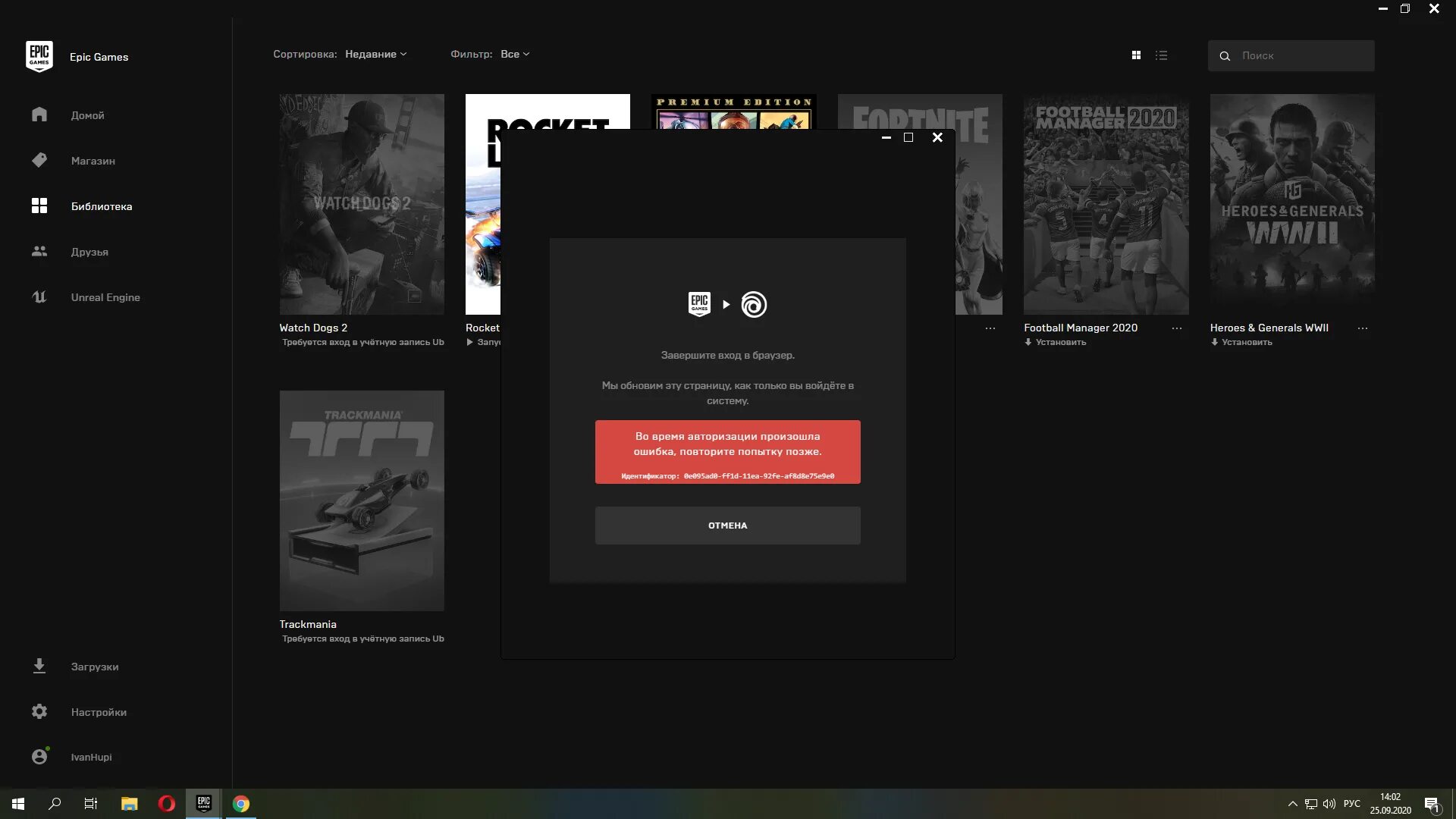
Task: Click the grid icon beside Библиотека
Action: [39, 206]
